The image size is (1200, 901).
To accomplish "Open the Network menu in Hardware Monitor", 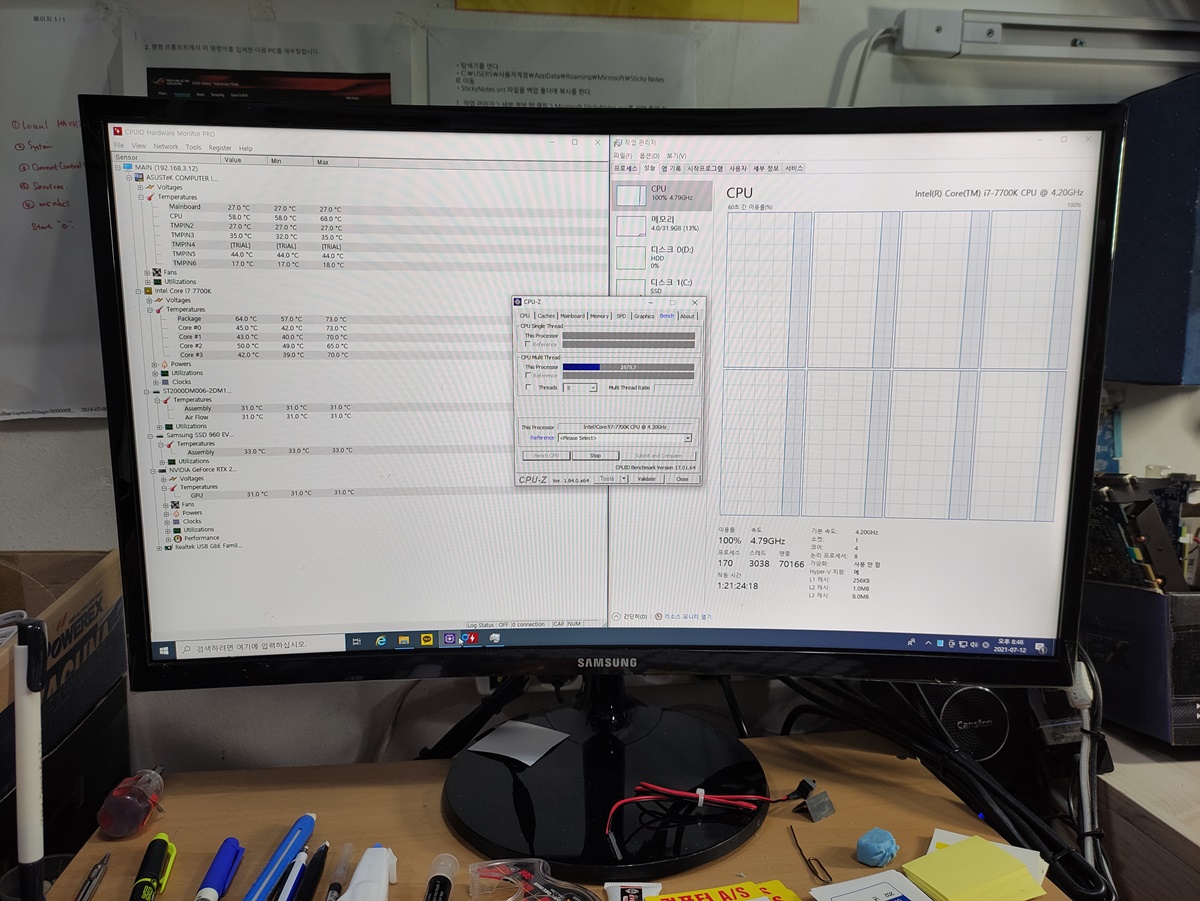I will point(166,146).
